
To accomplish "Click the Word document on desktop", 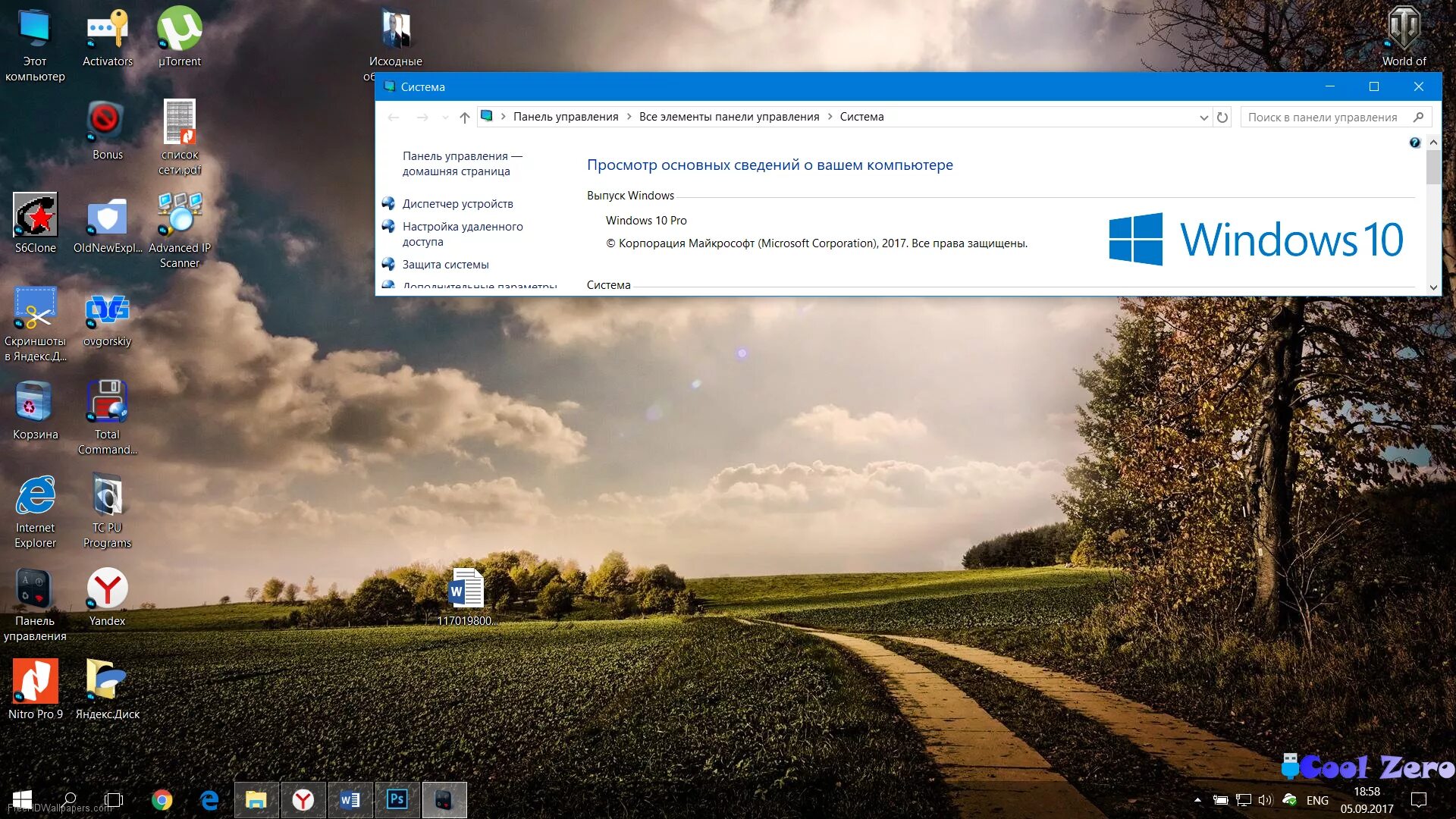I will [466, 588].
